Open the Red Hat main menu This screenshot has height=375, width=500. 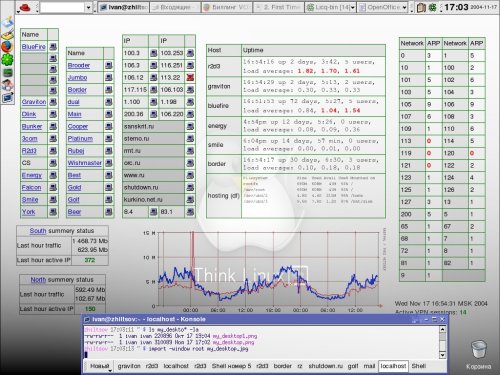click(25, 7)
